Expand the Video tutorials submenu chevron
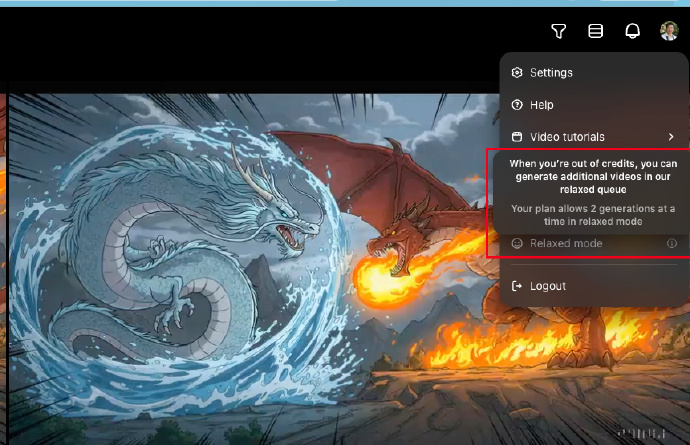 671,137
